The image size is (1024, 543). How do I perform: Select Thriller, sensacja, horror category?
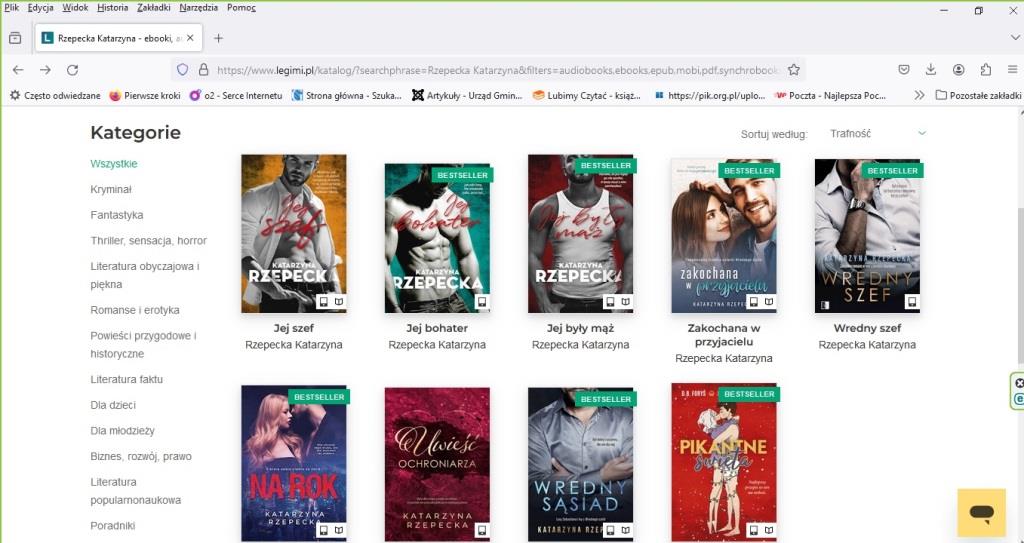pos(148,240)
